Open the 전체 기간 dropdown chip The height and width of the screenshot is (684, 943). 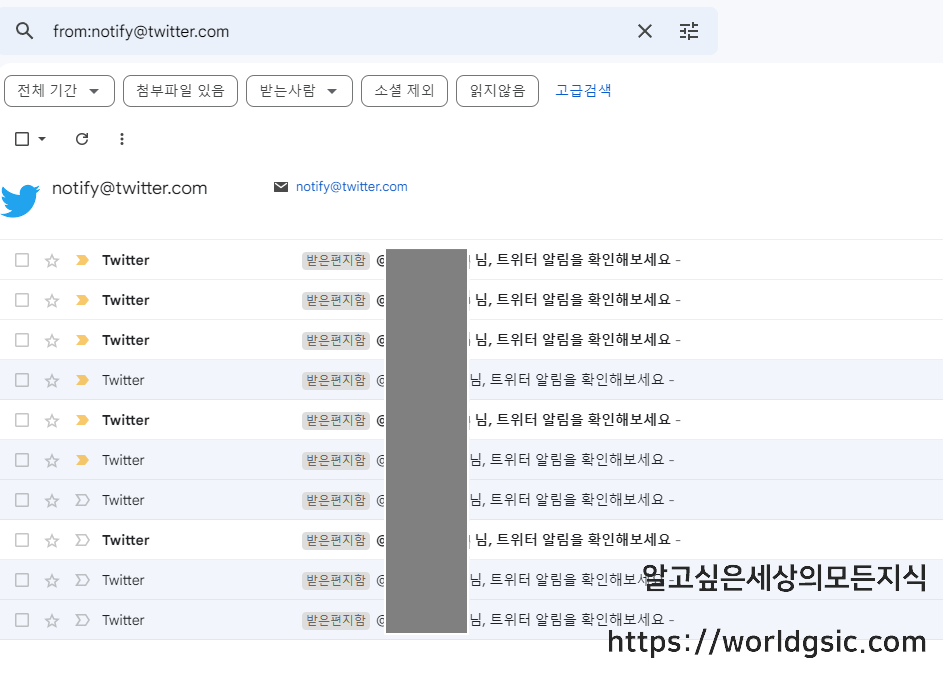coord(59,91)
